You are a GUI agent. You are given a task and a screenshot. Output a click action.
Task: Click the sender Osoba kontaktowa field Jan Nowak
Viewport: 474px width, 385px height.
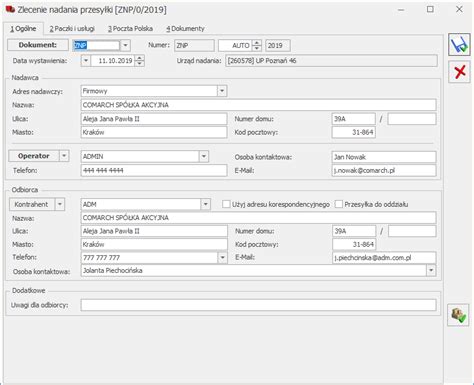[x=384, y=157]
